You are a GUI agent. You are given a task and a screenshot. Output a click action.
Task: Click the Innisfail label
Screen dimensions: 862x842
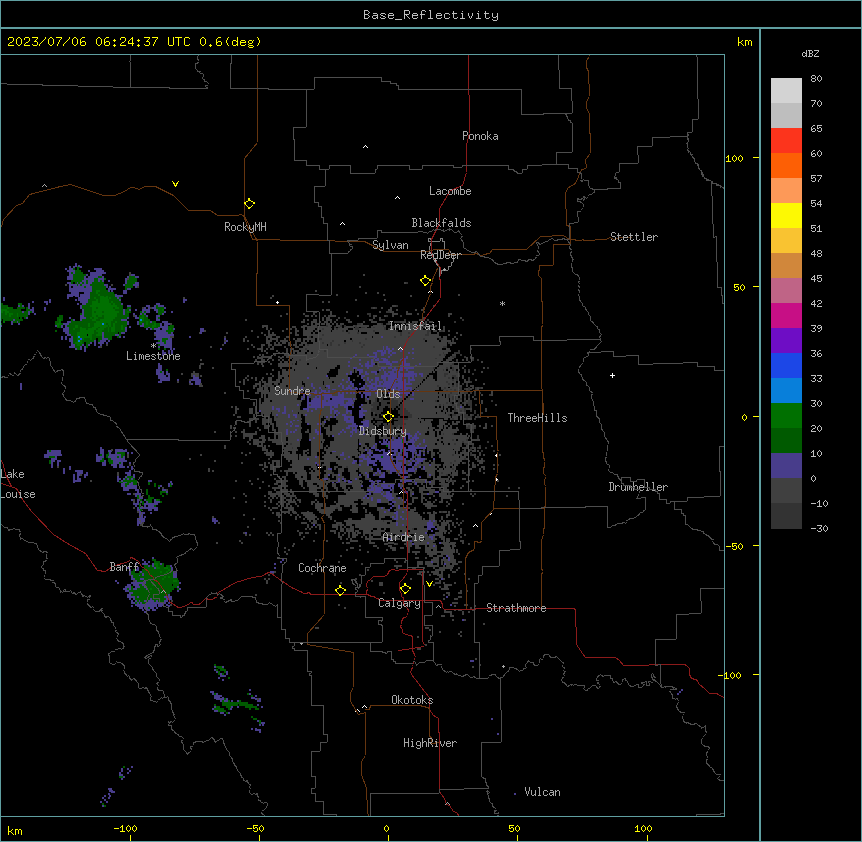pos(415,326)
